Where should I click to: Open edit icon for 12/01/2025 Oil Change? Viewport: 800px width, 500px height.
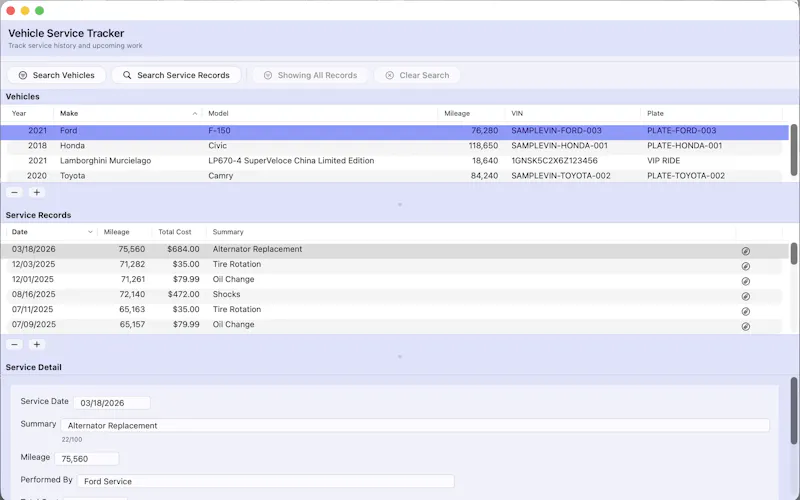click(x=745, y=281)
